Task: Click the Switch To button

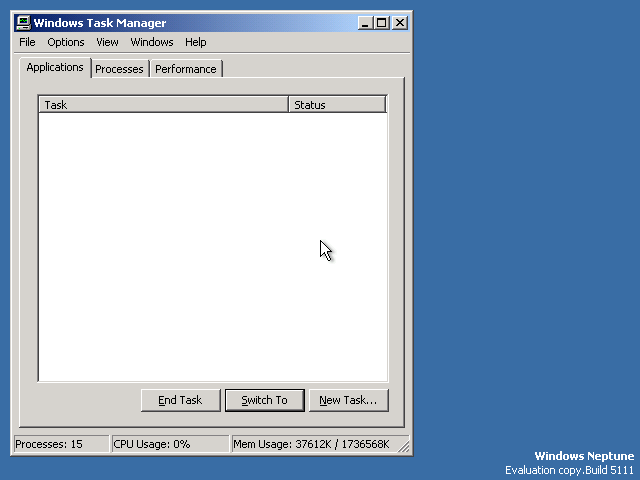Action: click(x=264, y=400)
